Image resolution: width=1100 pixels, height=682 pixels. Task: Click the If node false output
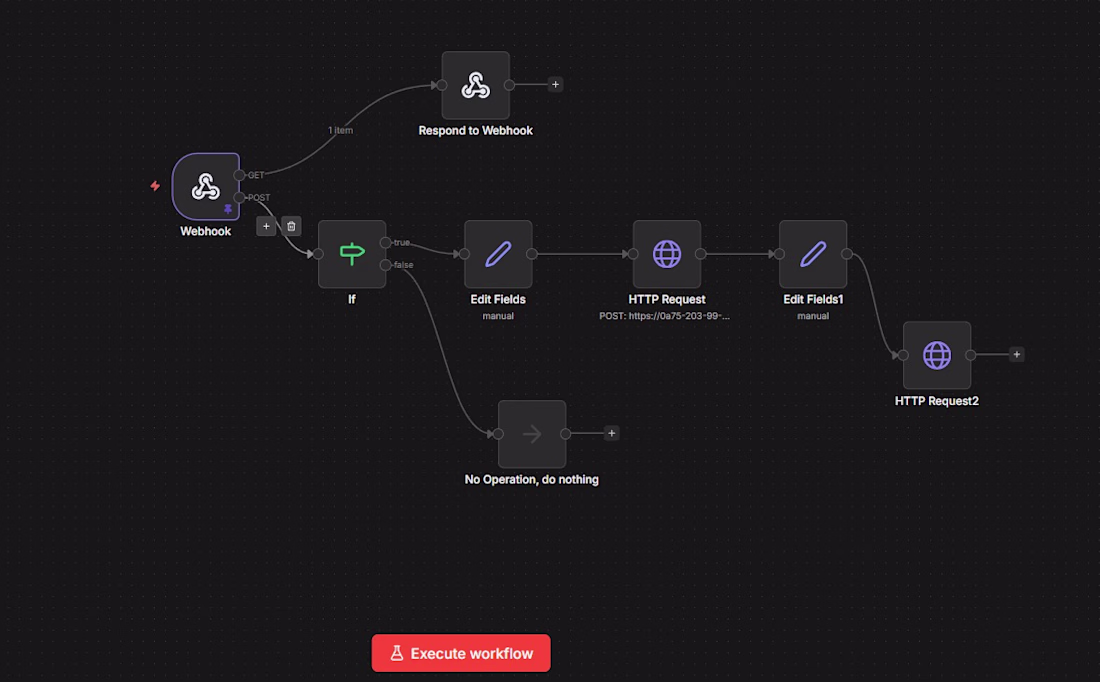coord(385,265)
